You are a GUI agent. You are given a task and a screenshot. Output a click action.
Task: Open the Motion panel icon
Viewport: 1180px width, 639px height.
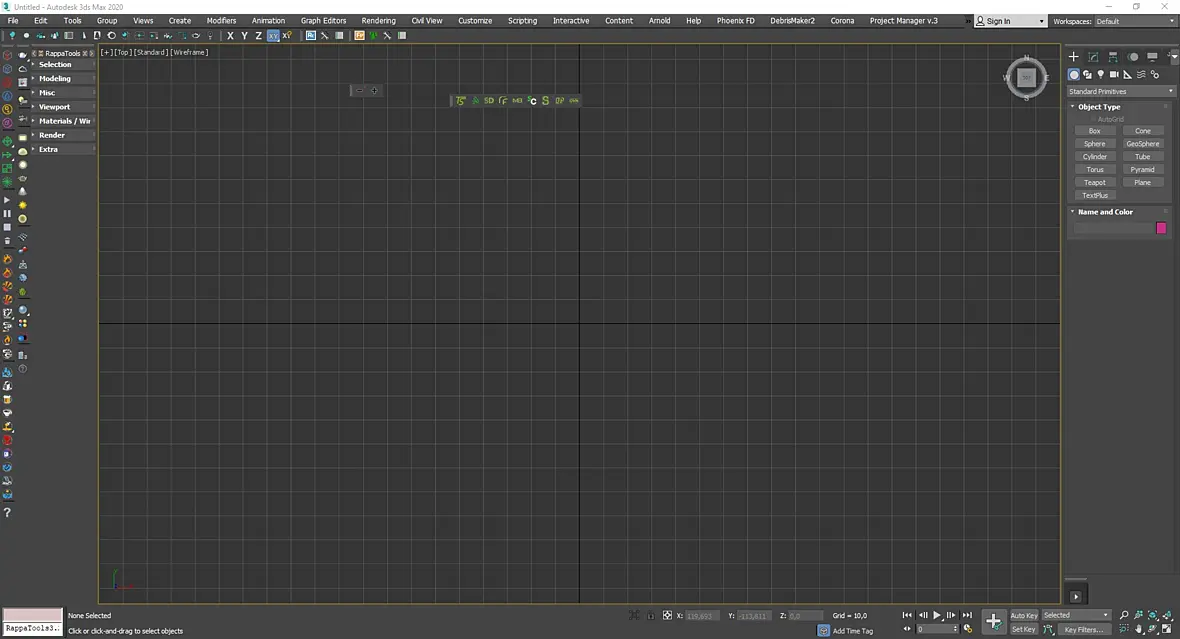tap(1133, 56)
